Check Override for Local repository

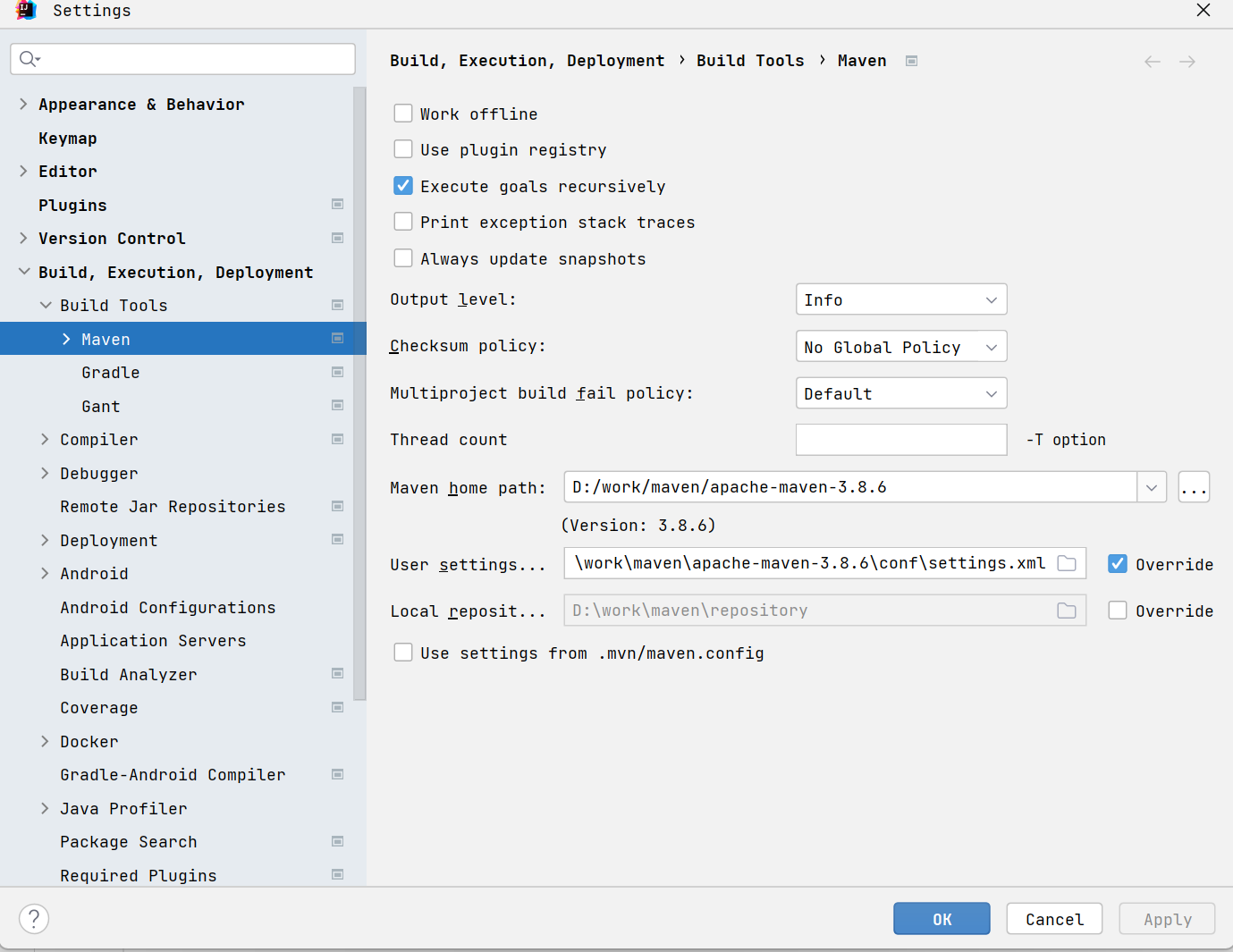[1118, 611]
